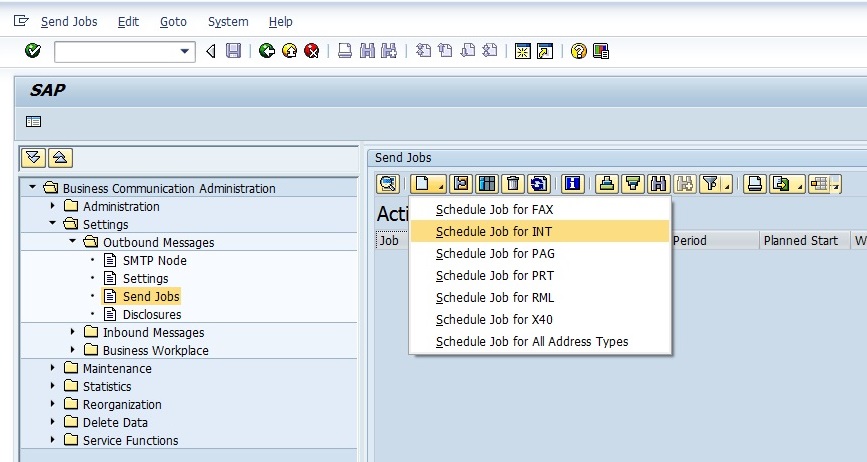Expand the Service Functions folder
Viewport: 867px width, 462px height.
click(x=53, y=440)
